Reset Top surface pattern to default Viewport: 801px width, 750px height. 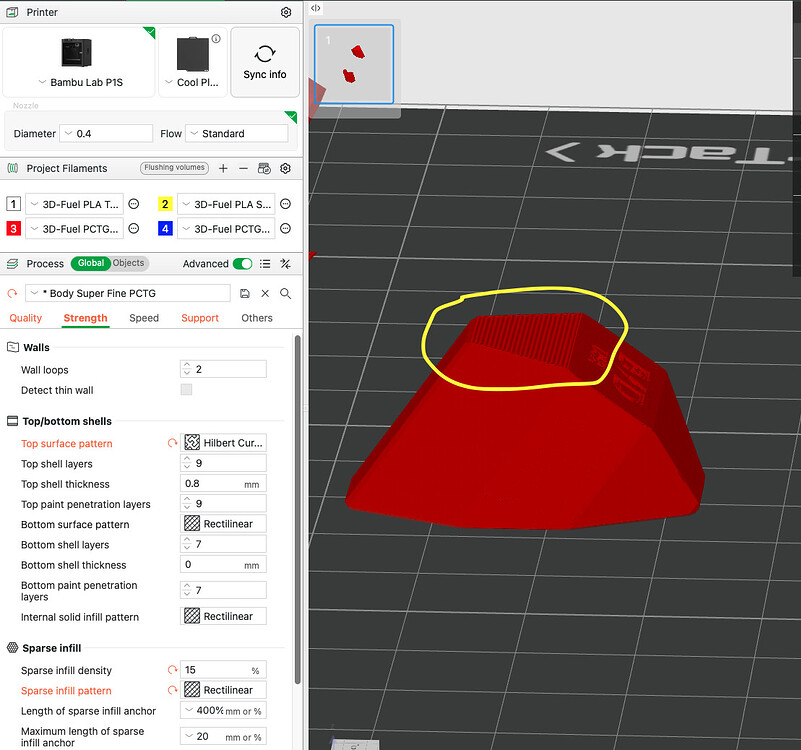click(x=172, y=443)
